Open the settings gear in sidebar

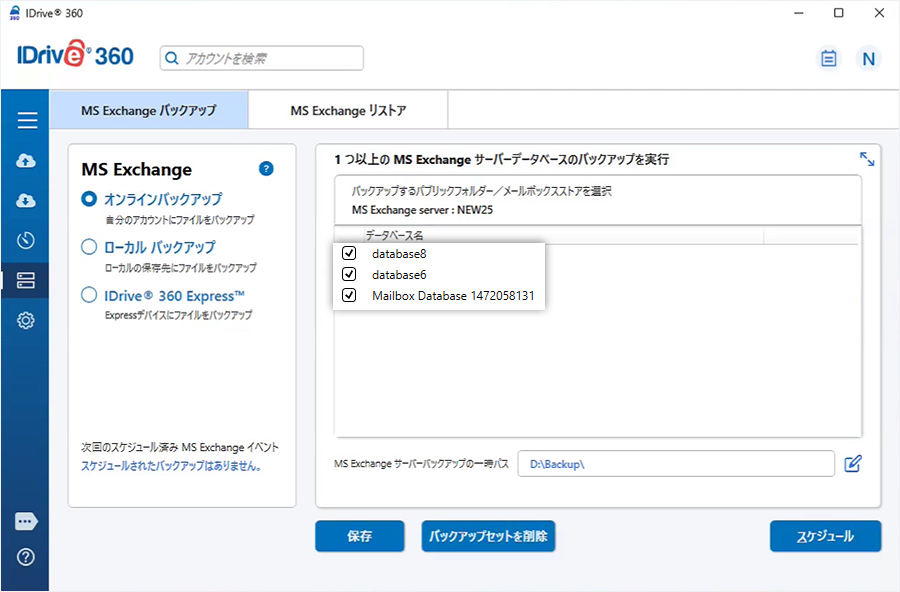point(27,321)
